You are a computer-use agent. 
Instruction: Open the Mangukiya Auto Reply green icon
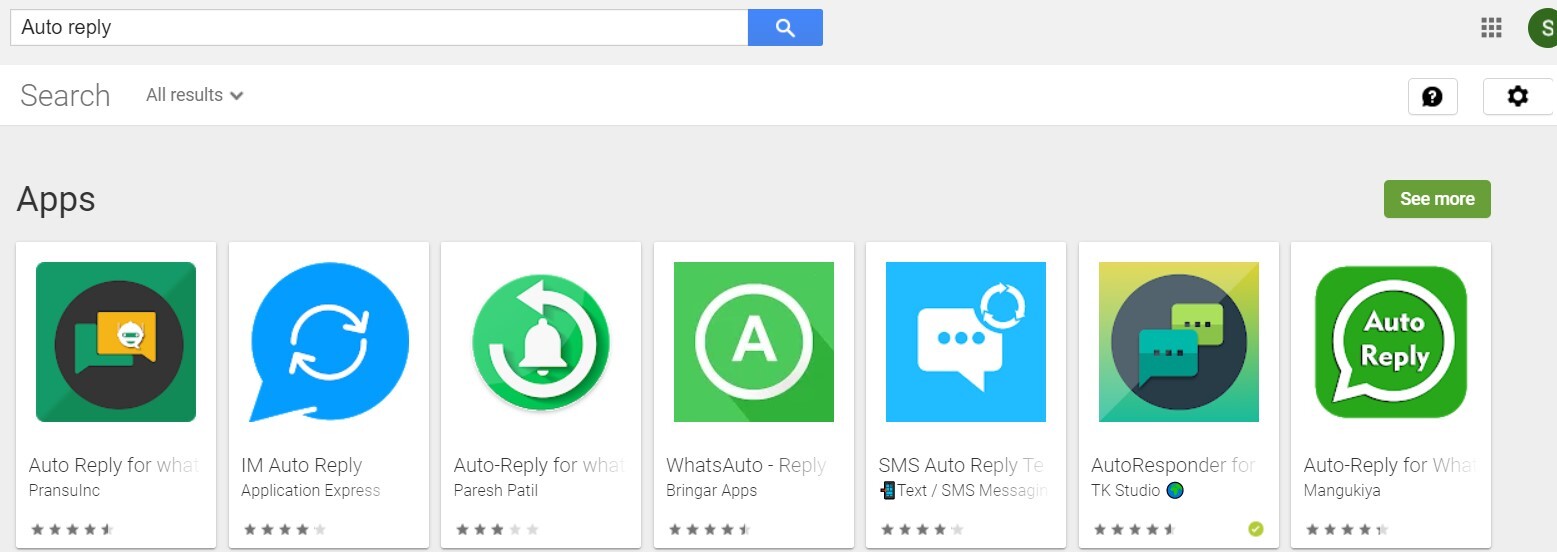1391,342
